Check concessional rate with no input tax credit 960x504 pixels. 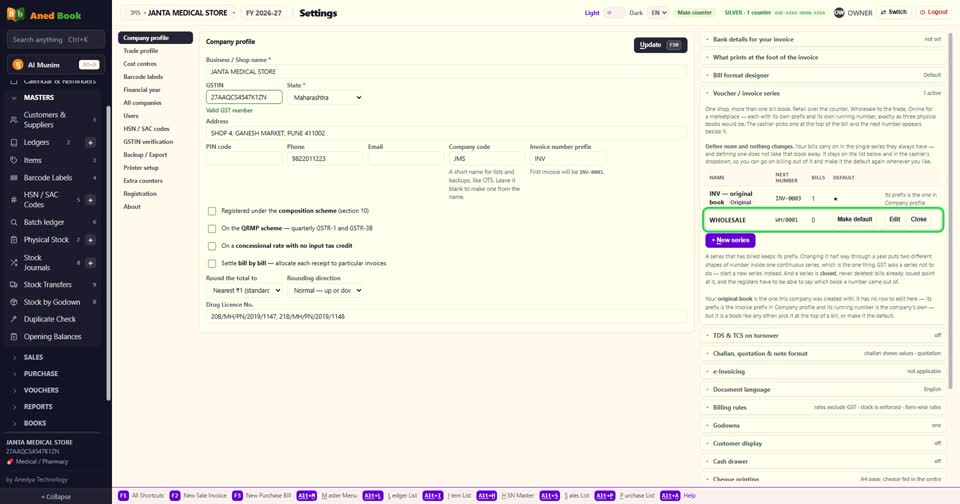212,246
